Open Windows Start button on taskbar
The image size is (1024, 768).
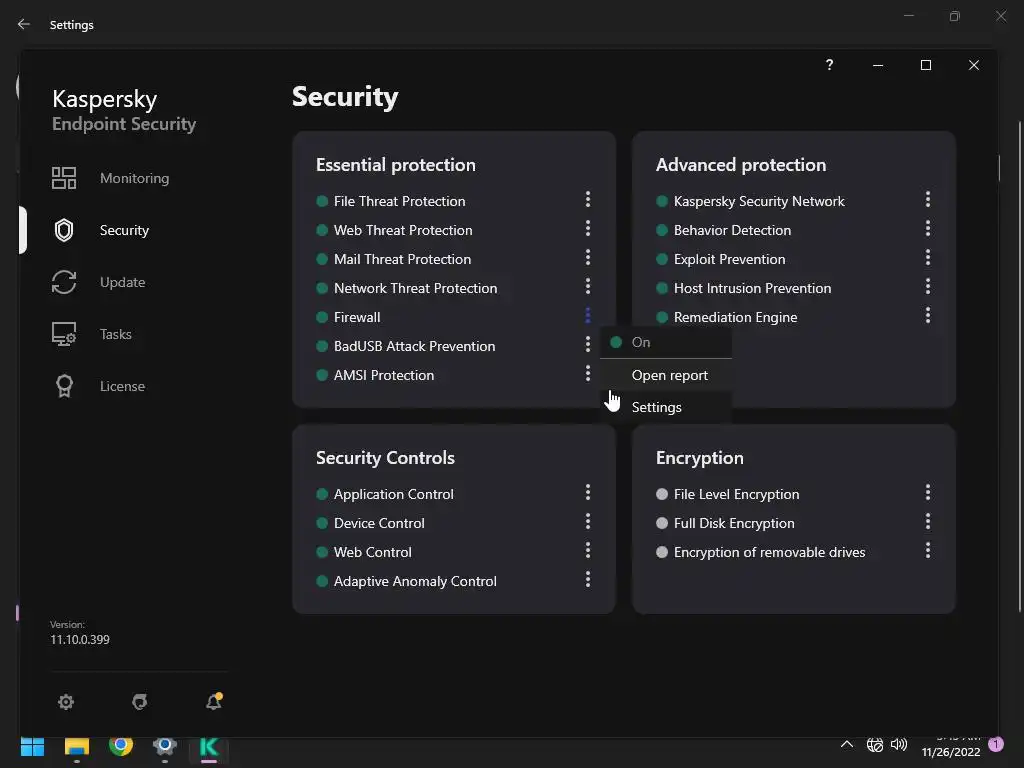(x=32, y=746)
